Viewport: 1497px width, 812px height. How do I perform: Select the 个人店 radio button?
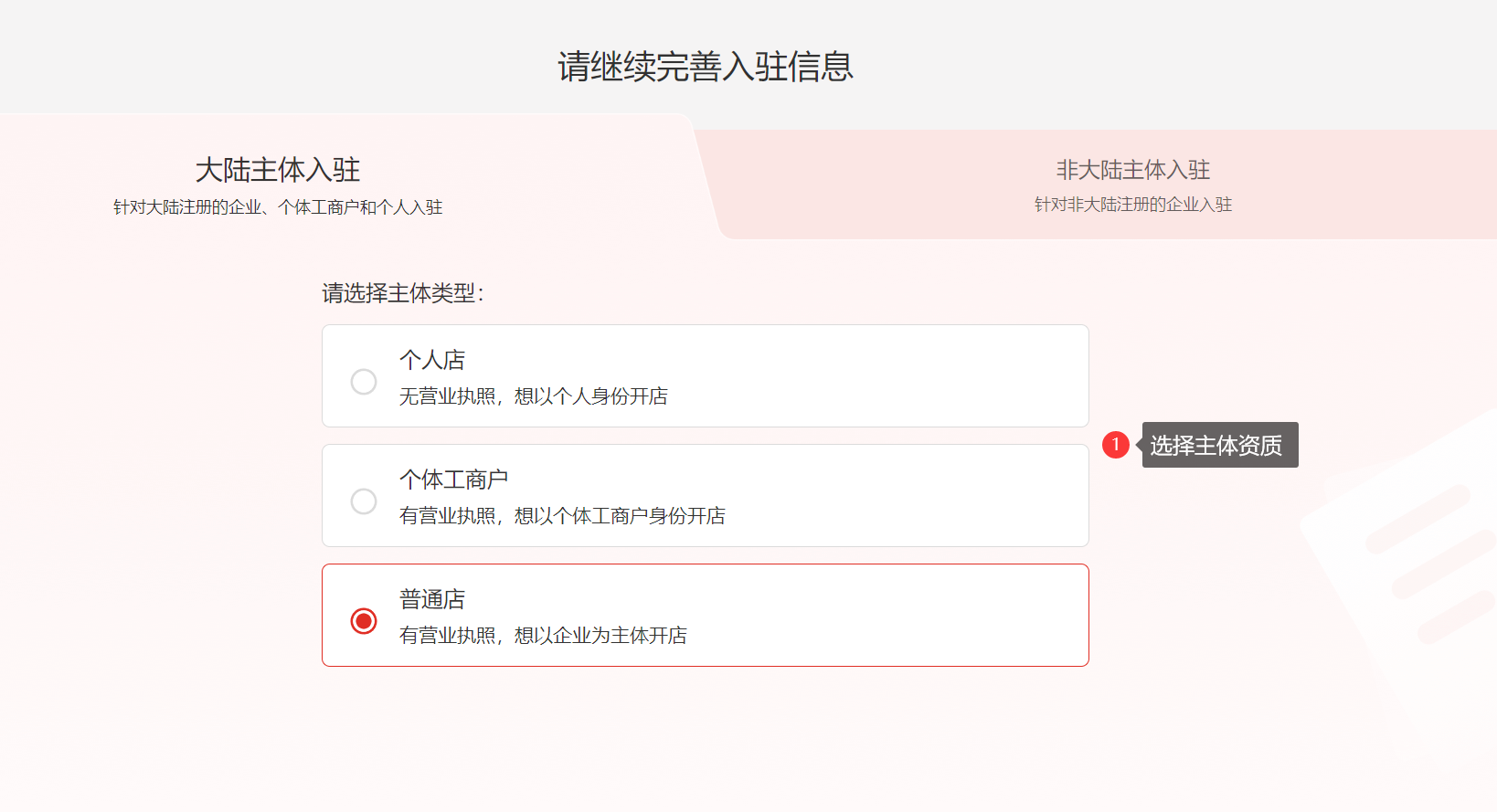click(364, 382)
